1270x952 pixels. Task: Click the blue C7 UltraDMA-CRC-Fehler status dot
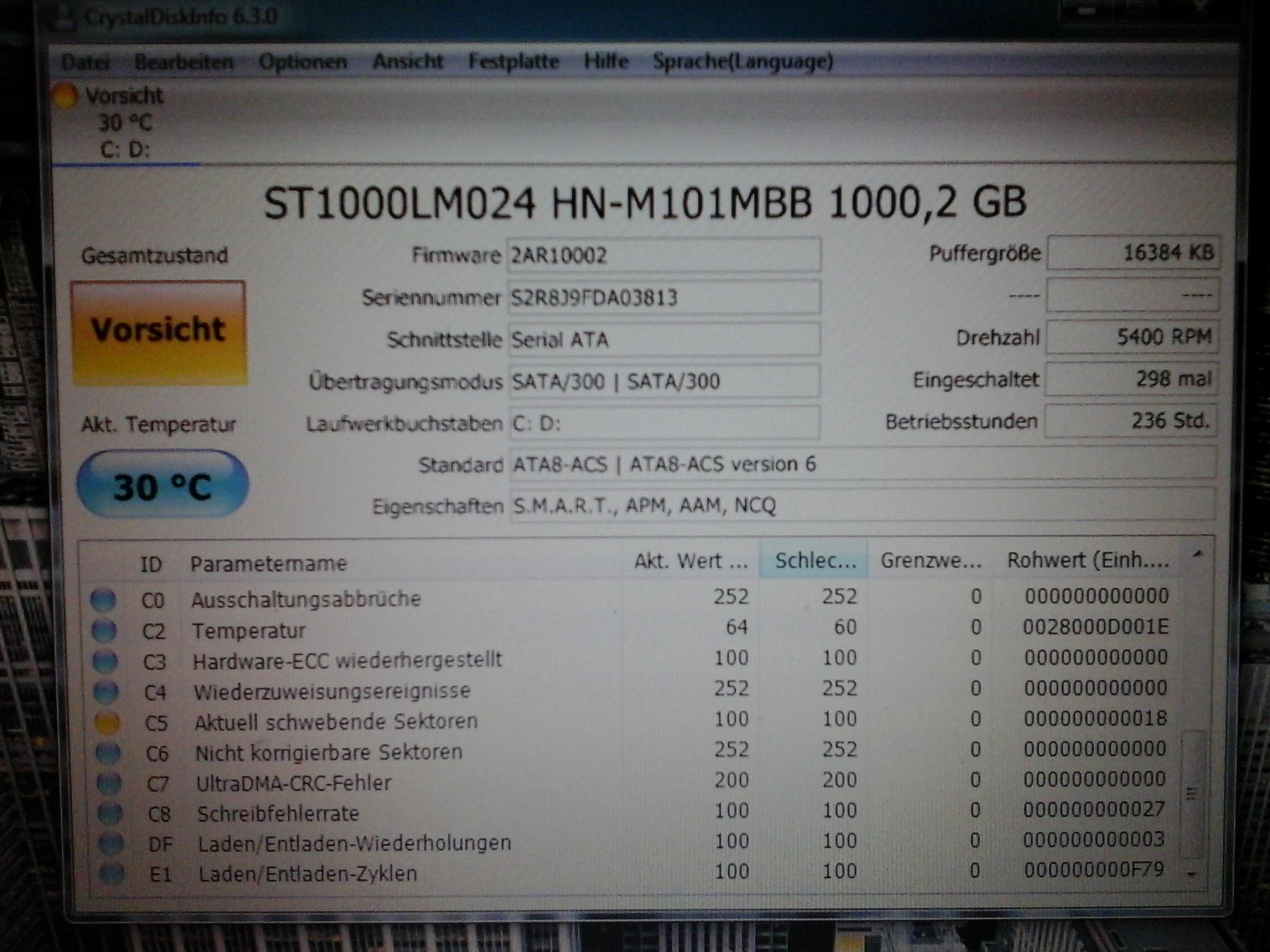coord(109,783)
